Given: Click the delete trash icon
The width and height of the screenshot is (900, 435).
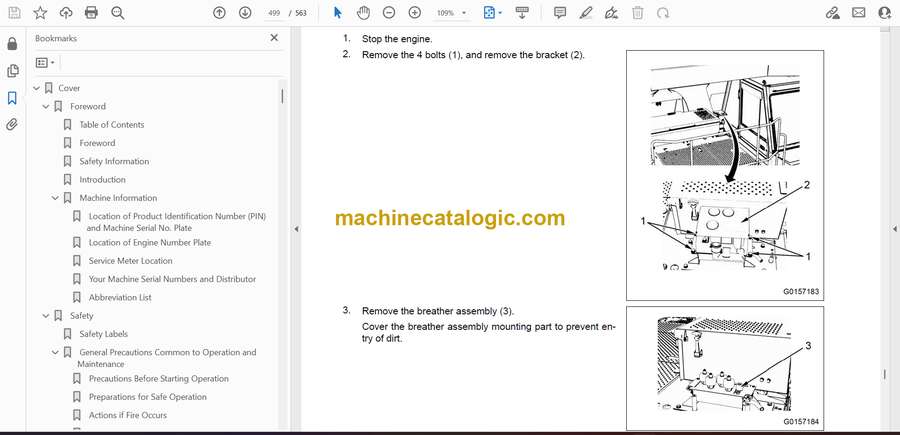Looking at the screenshot, I should pyautogui.click(x=638, y=13).
